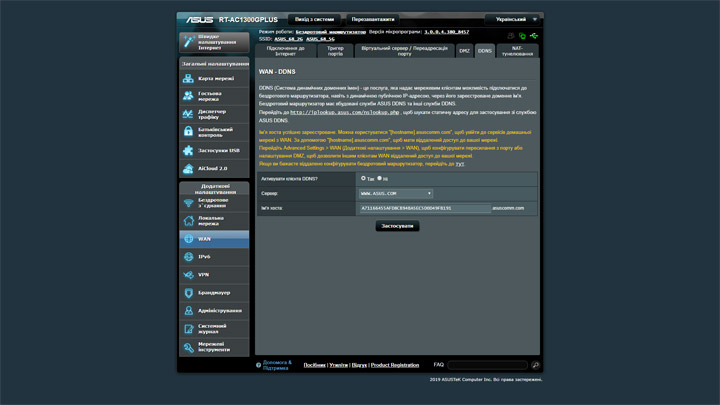The image size is (720, 405).
Task: Click the 'тут' link in yellow text
Action: pos(460,164)
